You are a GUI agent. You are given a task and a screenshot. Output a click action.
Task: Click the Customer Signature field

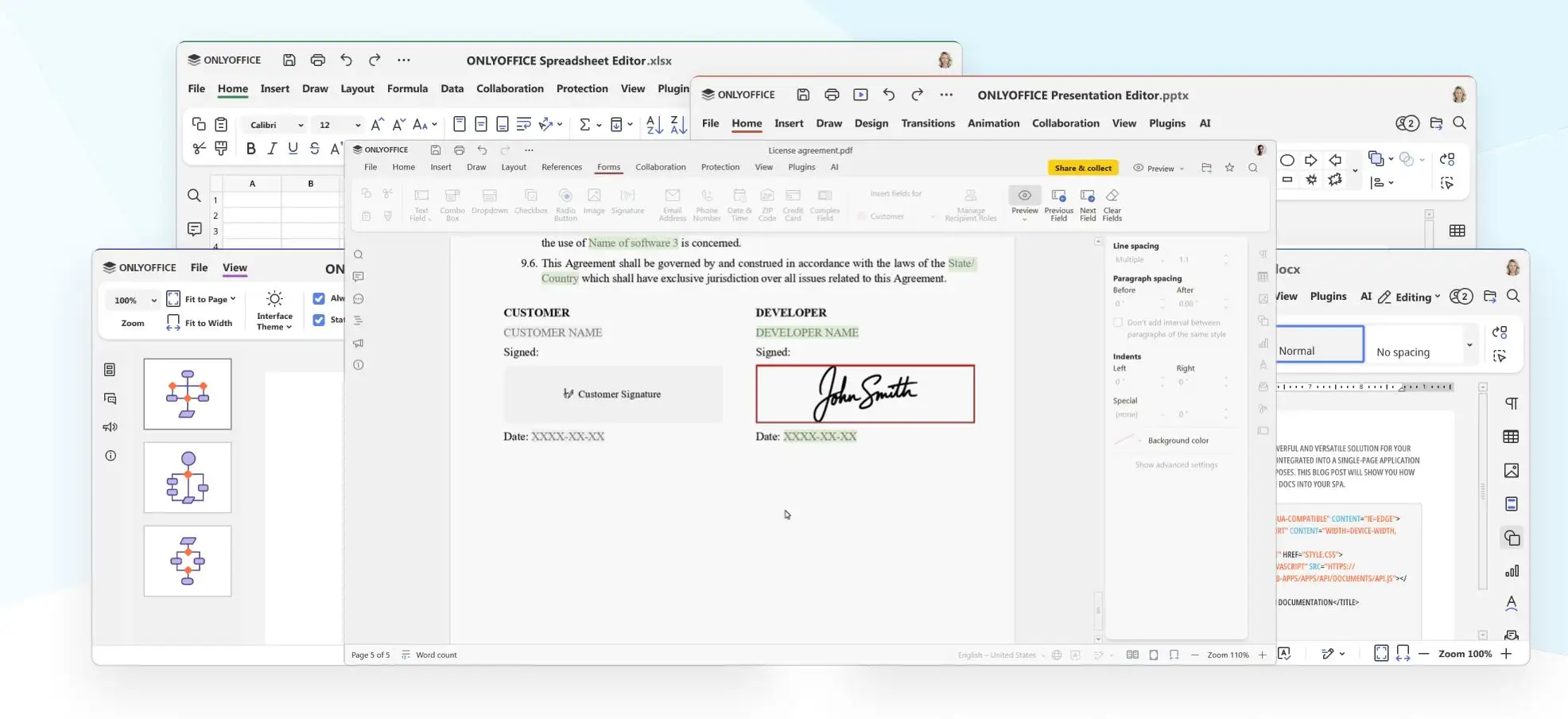point(613,394)
